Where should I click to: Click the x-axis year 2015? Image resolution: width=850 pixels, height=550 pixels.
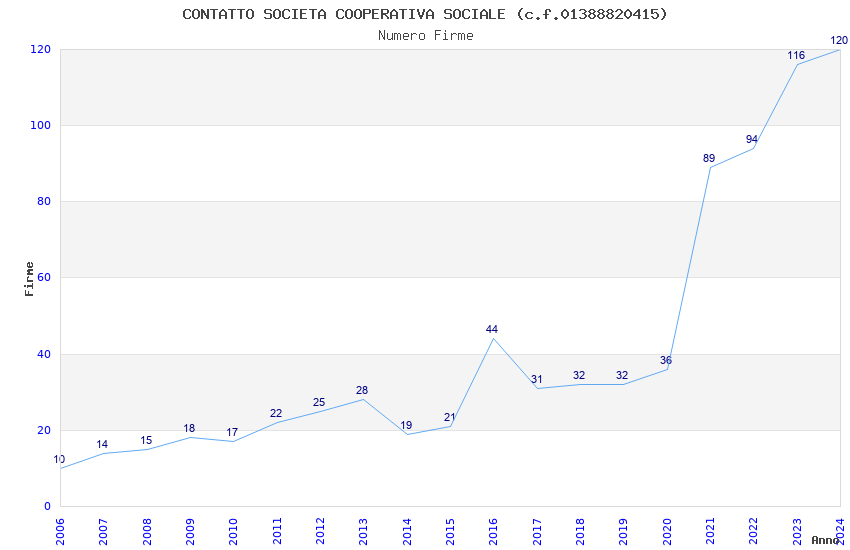[x=450, y=531]
